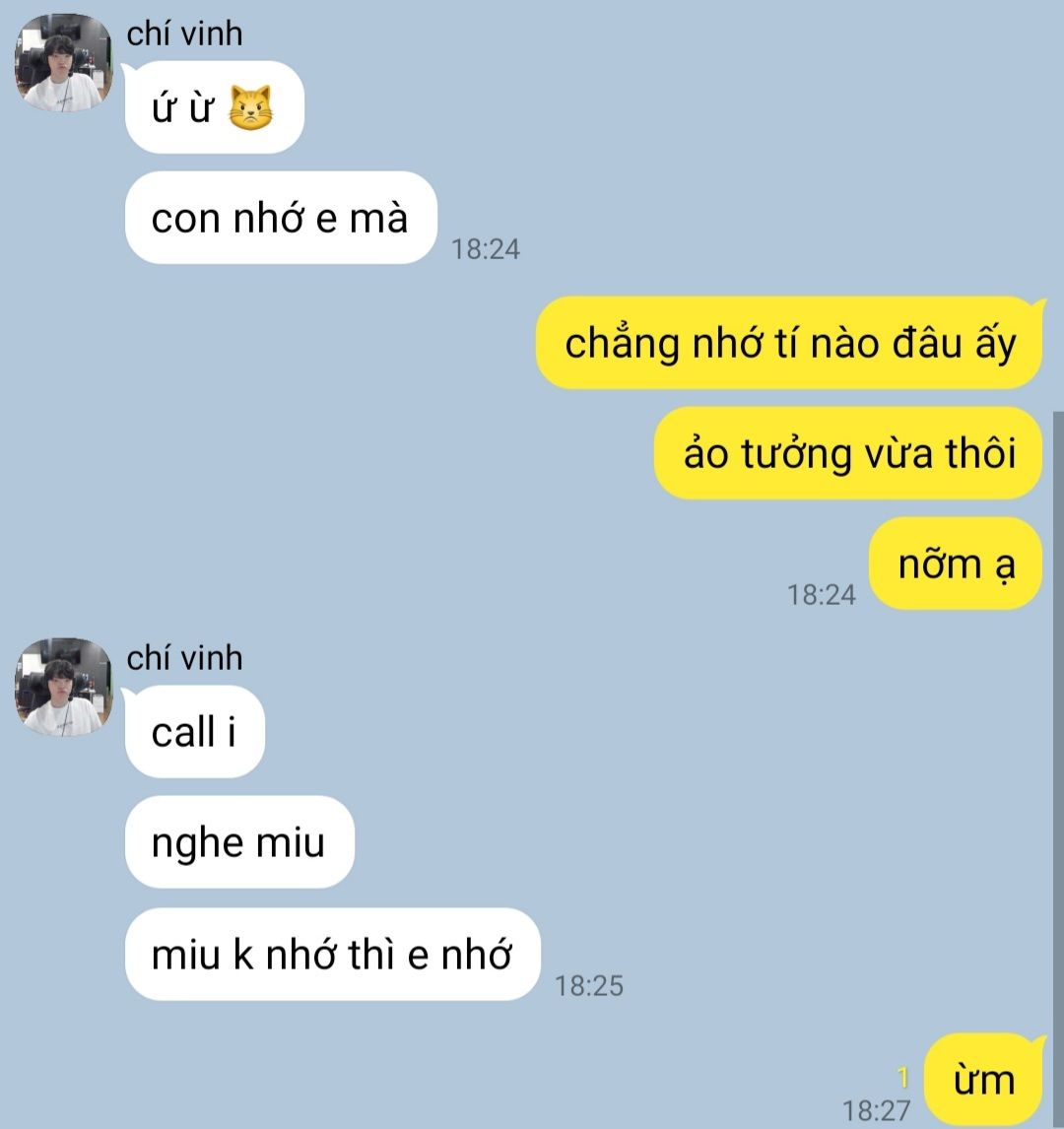Select the "con nhớ e mà" message
The height and width of the screenshot is (1129, 1064).
[281, 218]
